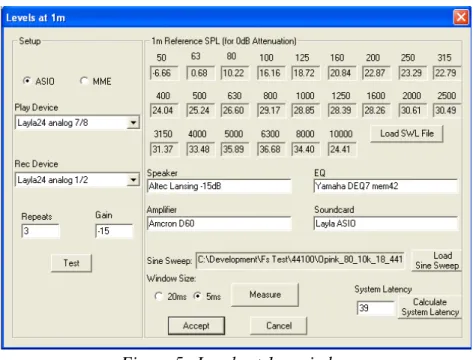Viewport: 473px width, 360px height.
Task: Click the 'Rec Device' label
Action: pos(36,164)
